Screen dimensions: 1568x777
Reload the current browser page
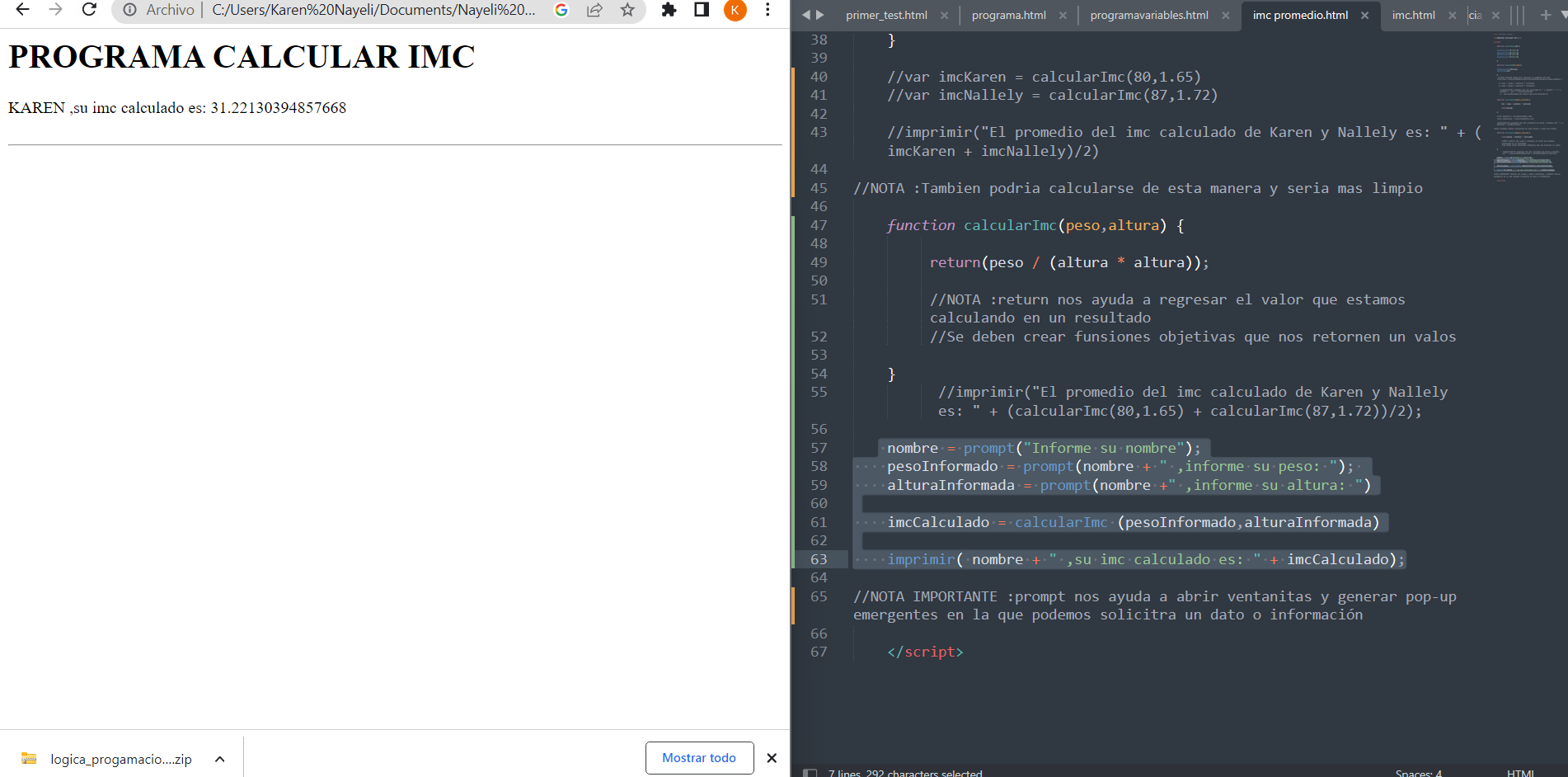(89, 10)
